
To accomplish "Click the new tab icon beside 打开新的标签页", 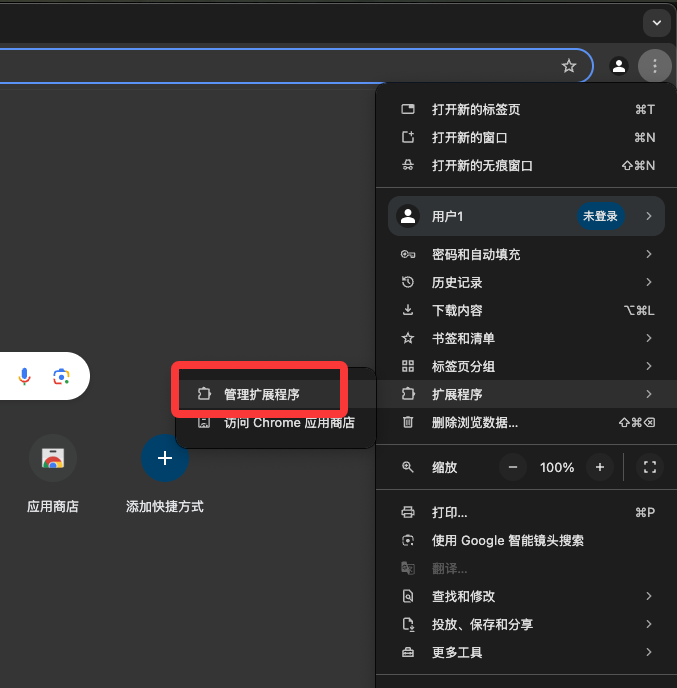I will pos(408,109).
